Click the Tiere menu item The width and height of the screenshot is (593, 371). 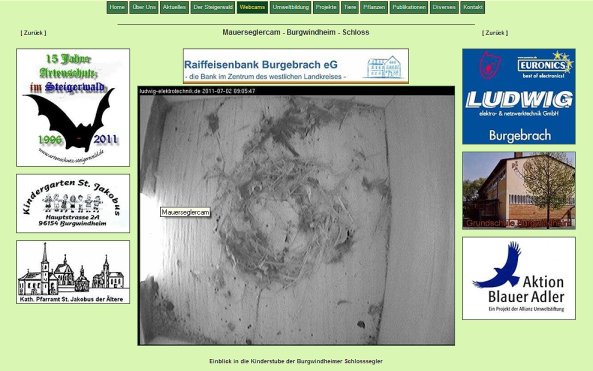point(350,8)
